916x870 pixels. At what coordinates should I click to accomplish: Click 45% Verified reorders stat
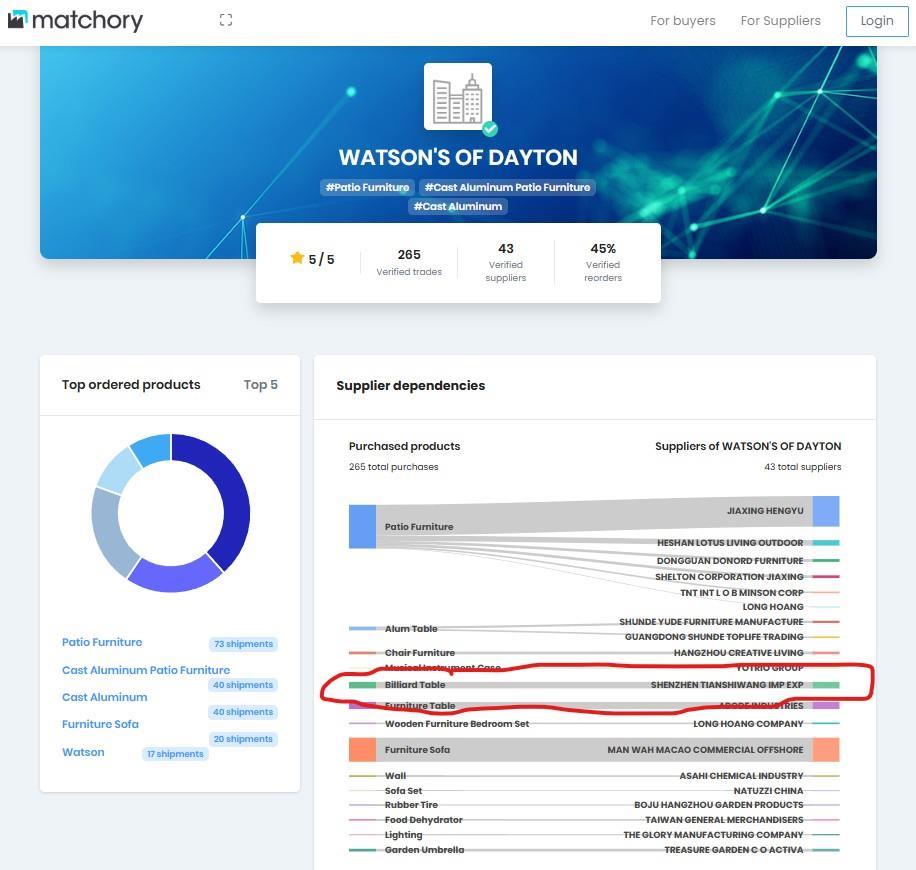(603, 263)
